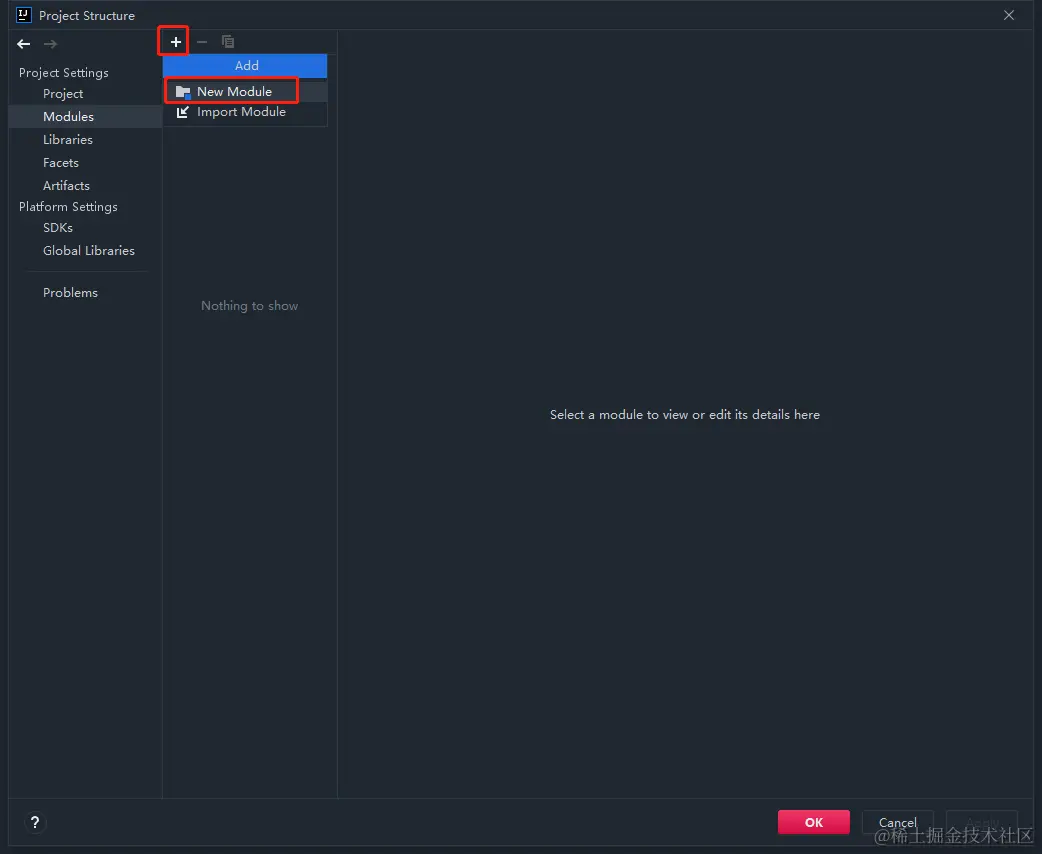Open the Artifacts section
Image resolution: width=1042 pixels, height=854 pixels.
[x=66, y=185]
